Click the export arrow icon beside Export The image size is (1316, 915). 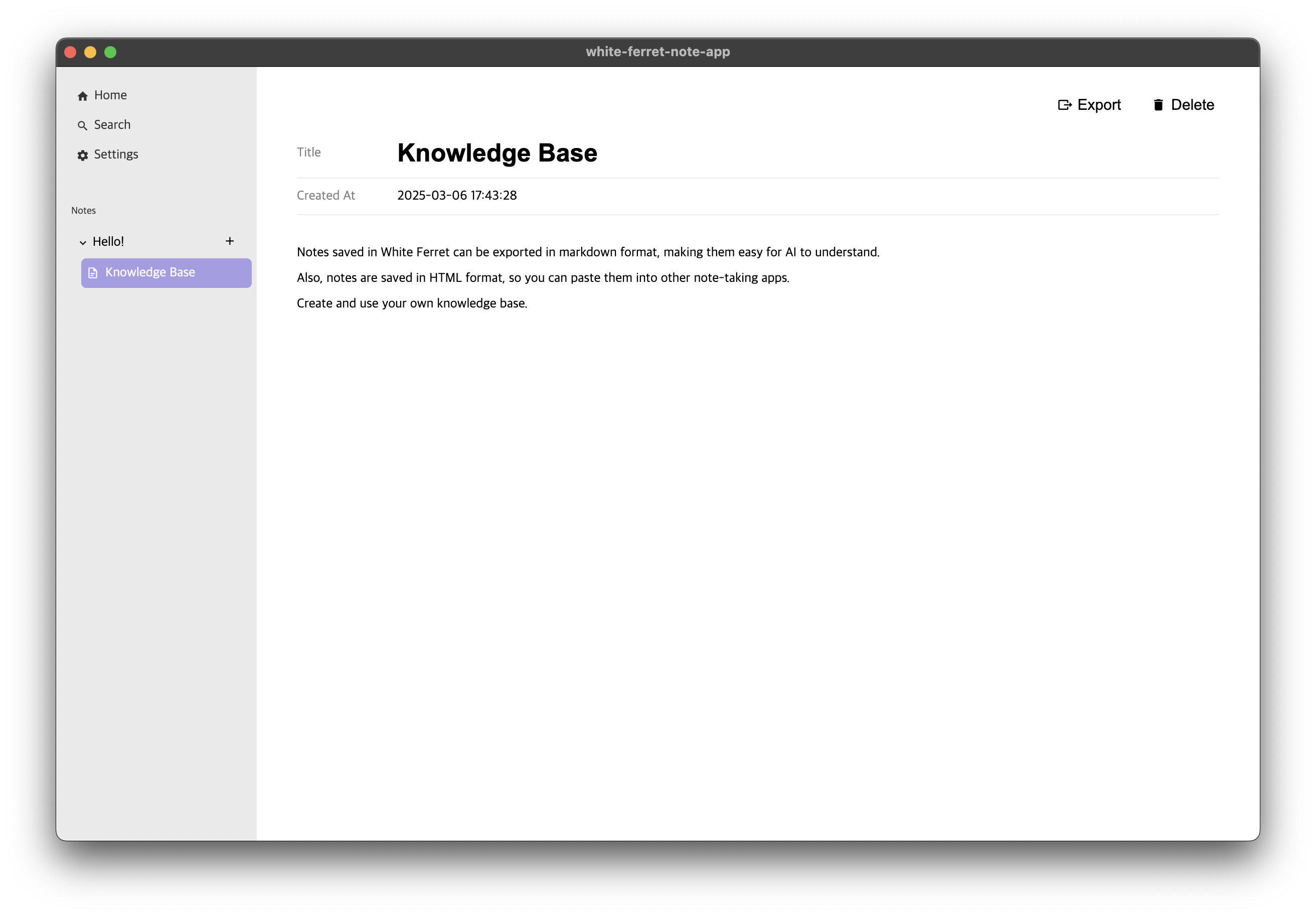[x=1065, y=105]
